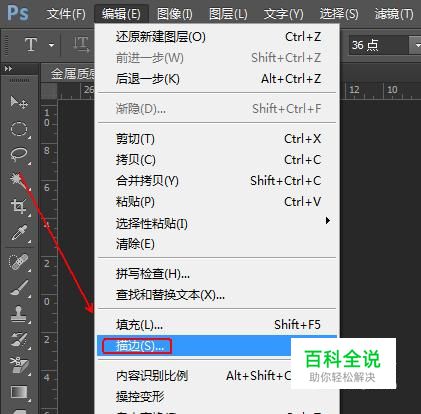
Task: Click the ruler origin corner box
Action: 49,91
